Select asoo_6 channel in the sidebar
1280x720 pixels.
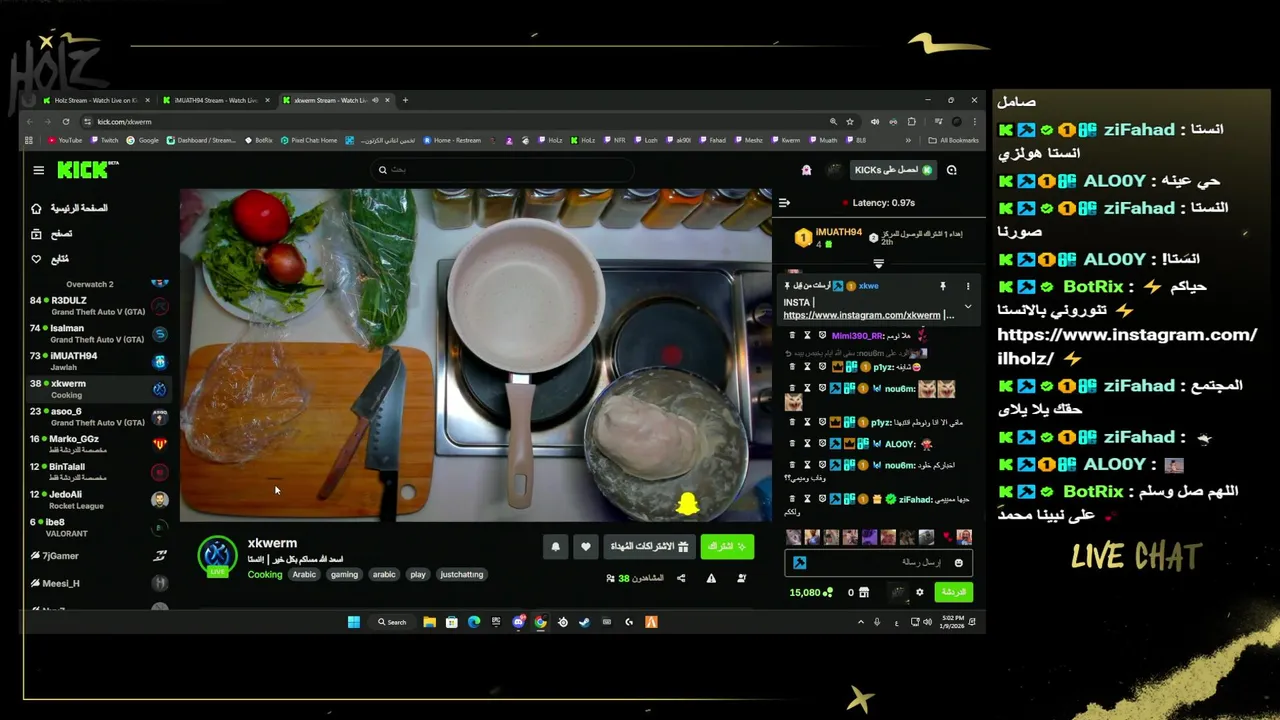click(98, 416)
